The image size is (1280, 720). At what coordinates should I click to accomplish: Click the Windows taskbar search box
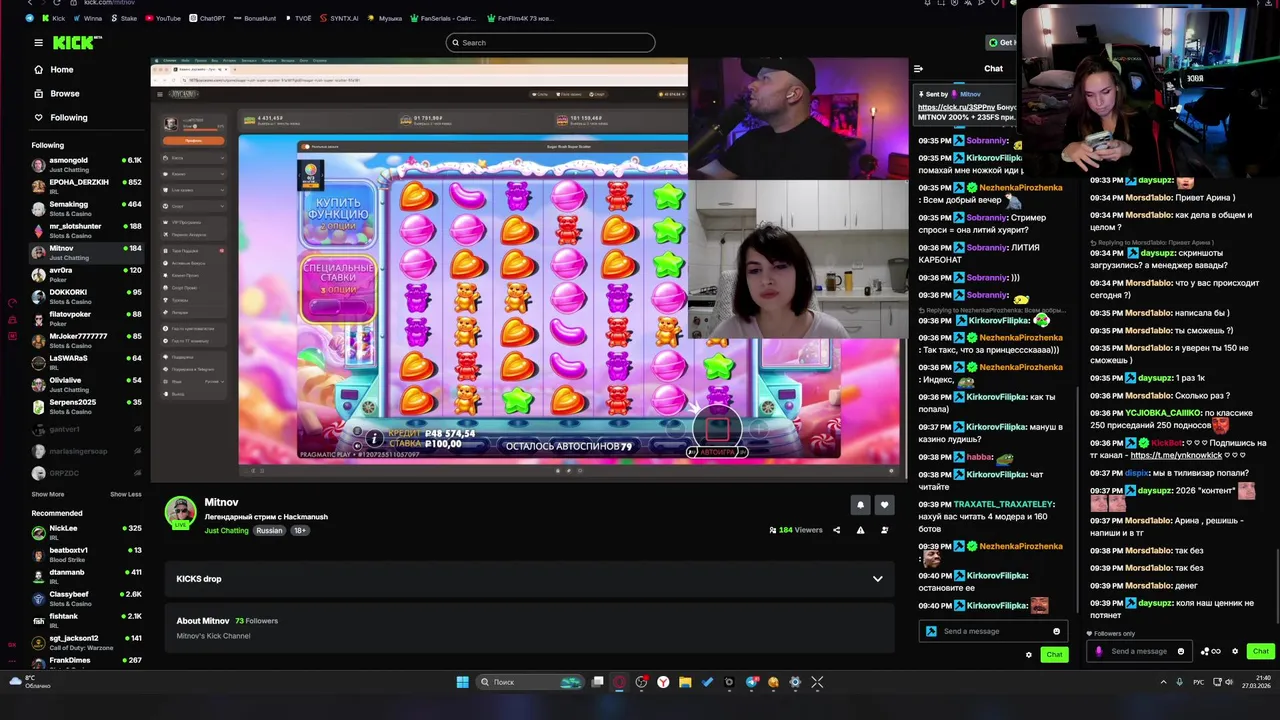(x=530, y=682)
